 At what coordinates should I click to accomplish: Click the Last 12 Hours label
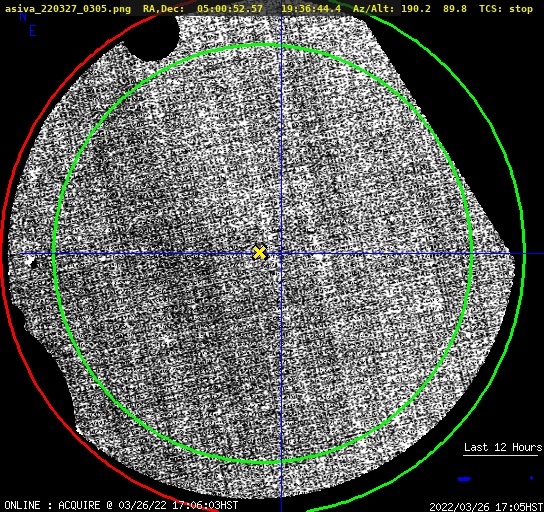point(503,447)
